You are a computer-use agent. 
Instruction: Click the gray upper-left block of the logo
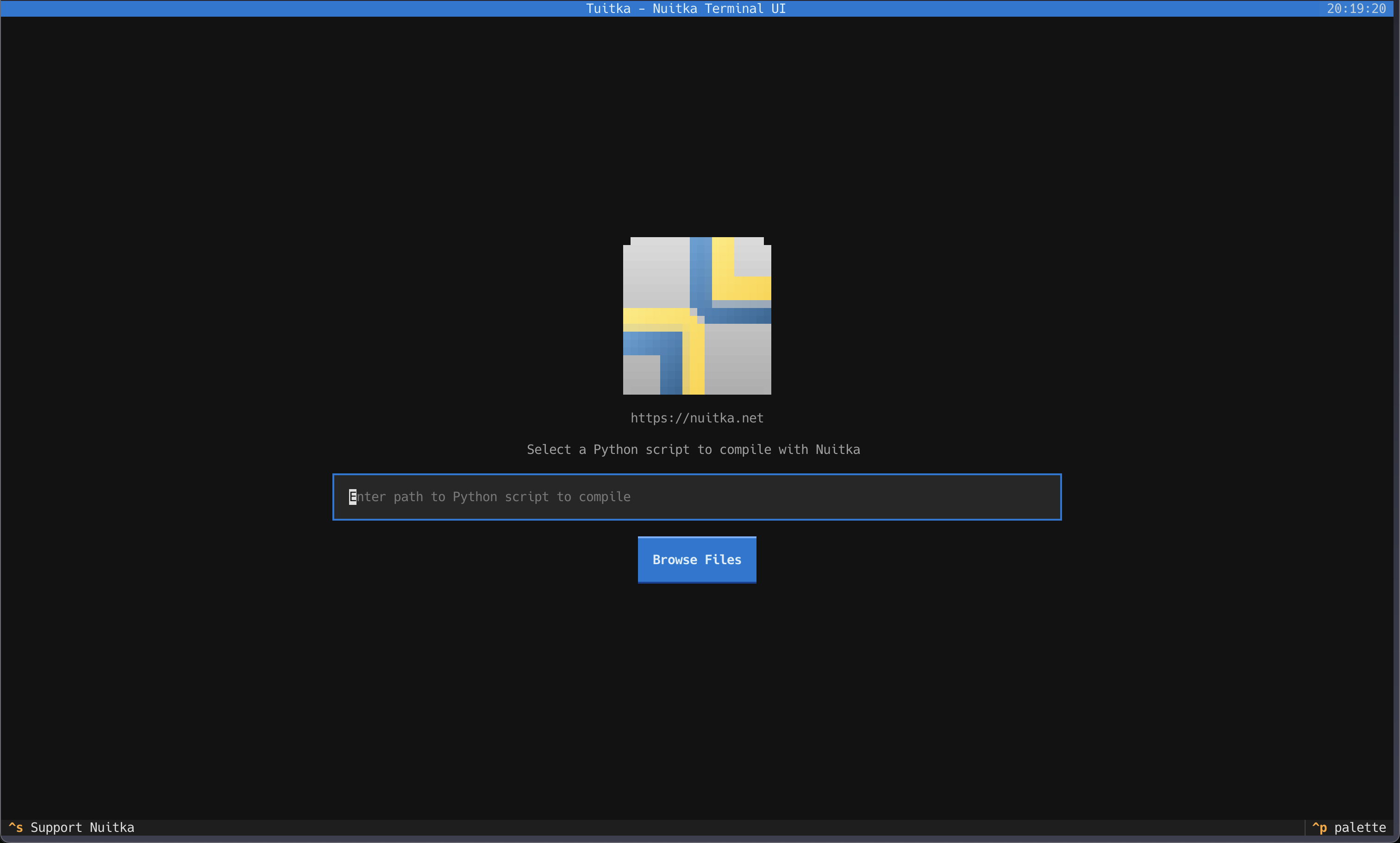pyautogui.click(x=656, y=273)
